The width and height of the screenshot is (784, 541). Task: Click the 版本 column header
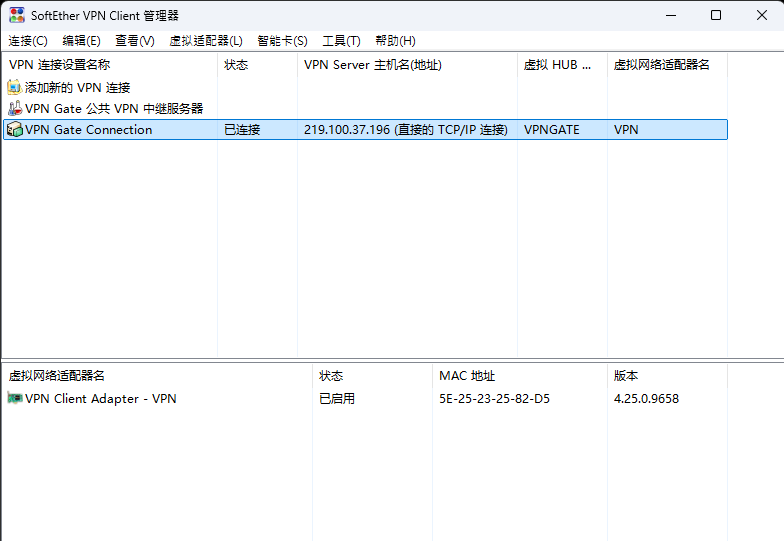pos(626,376)
